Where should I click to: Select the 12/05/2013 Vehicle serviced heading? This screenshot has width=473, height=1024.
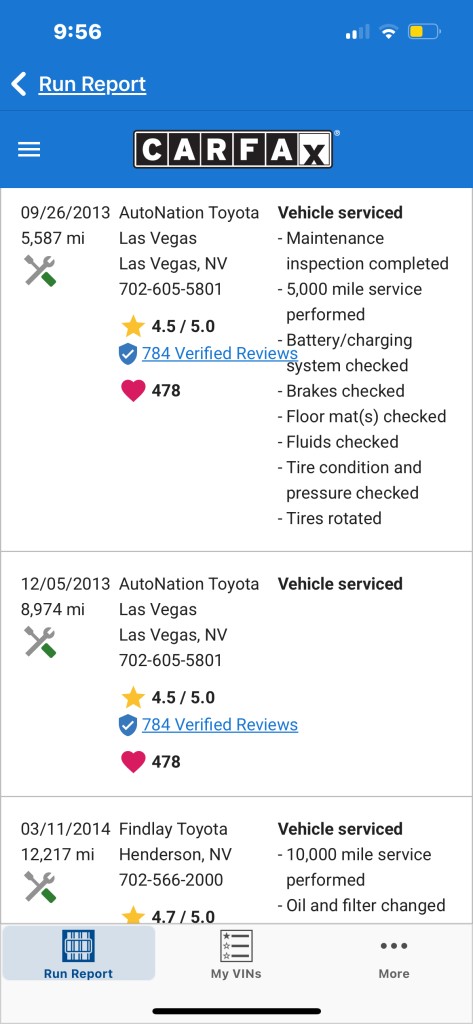coord(340,584)
